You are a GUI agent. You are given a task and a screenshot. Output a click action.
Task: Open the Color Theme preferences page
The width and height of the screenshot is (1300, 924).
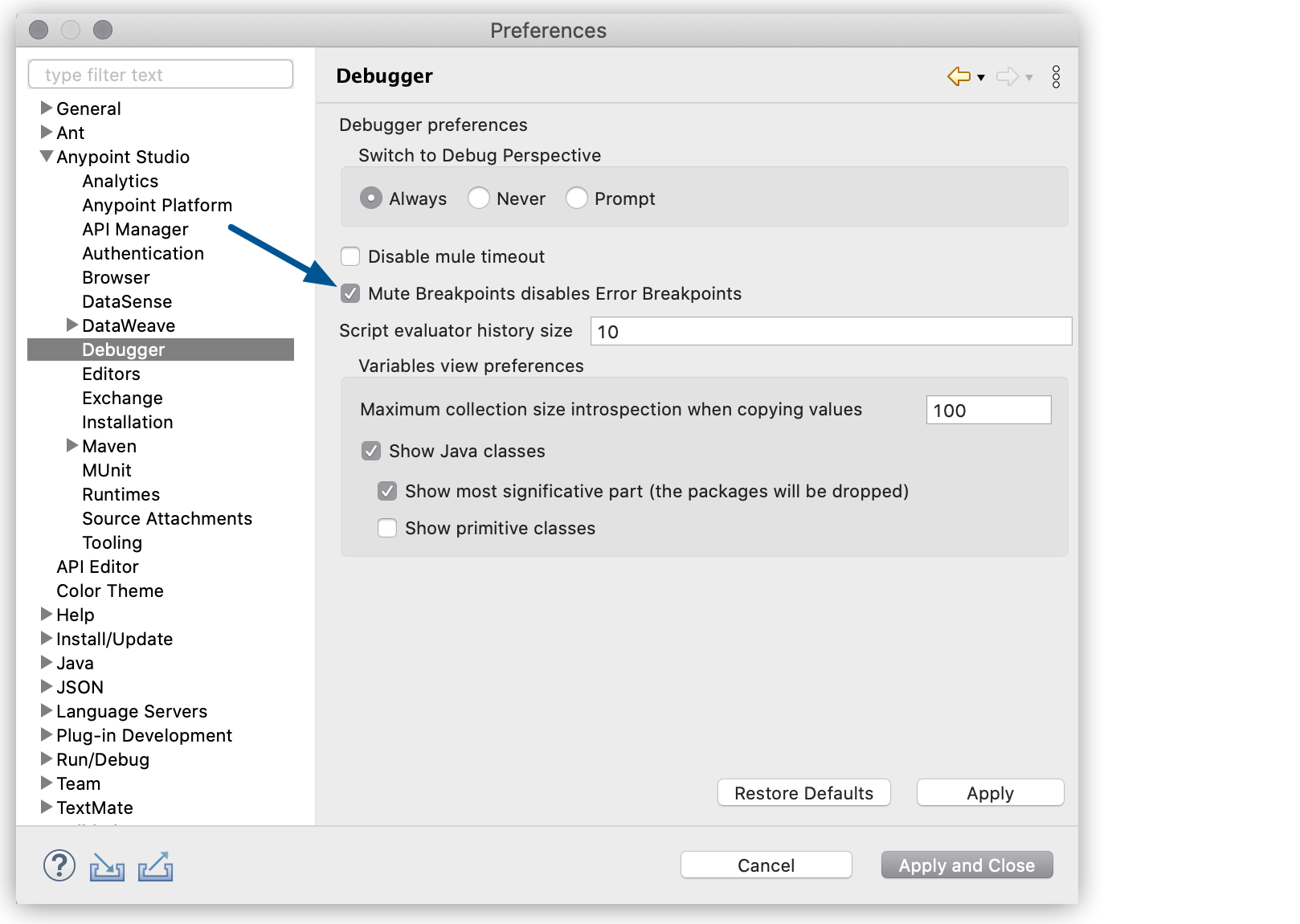(109, 591)
